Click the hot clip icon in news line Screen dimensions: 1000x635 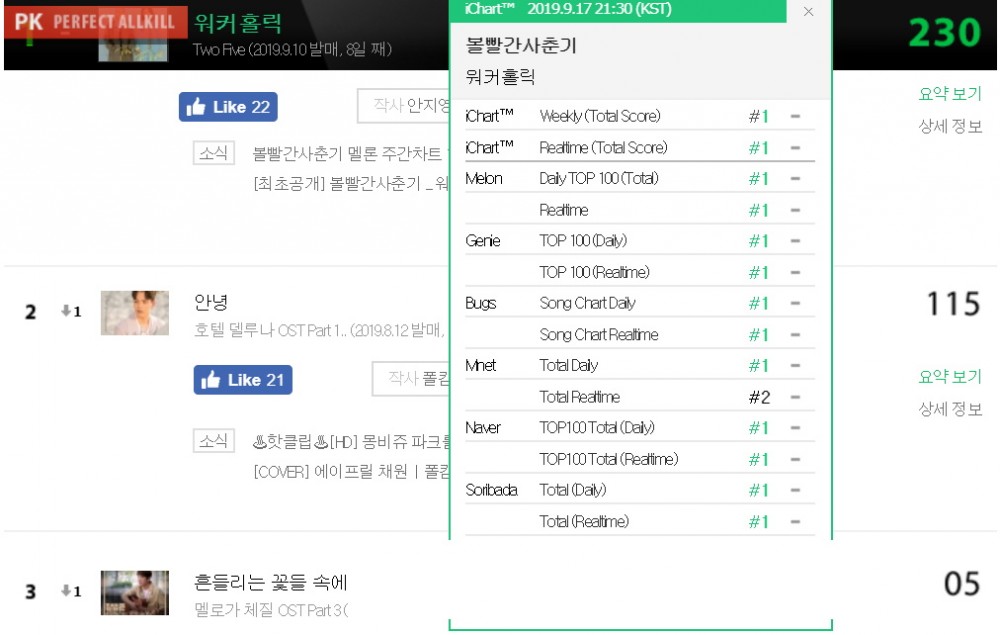click(260, 441)
